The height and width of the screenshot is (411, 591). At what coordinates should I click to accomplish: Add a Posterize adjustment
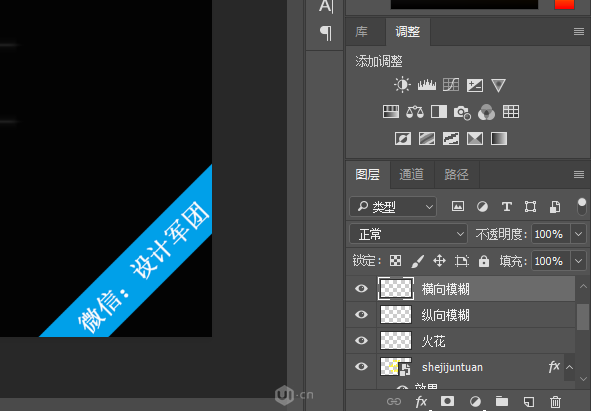coord(427,138)
